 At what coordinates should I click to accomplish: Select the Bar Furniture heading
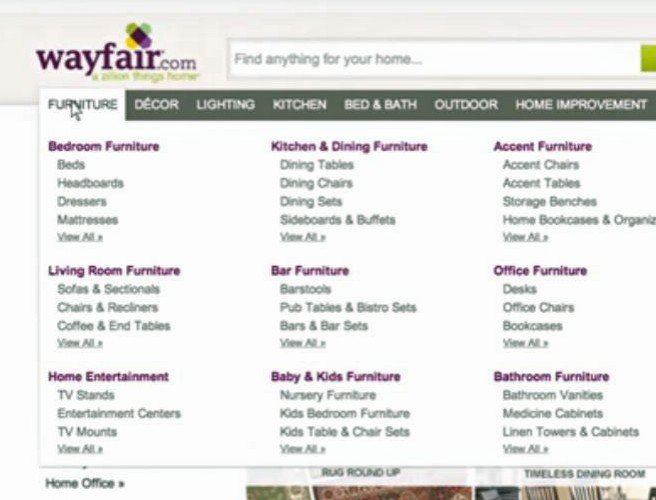310,271
